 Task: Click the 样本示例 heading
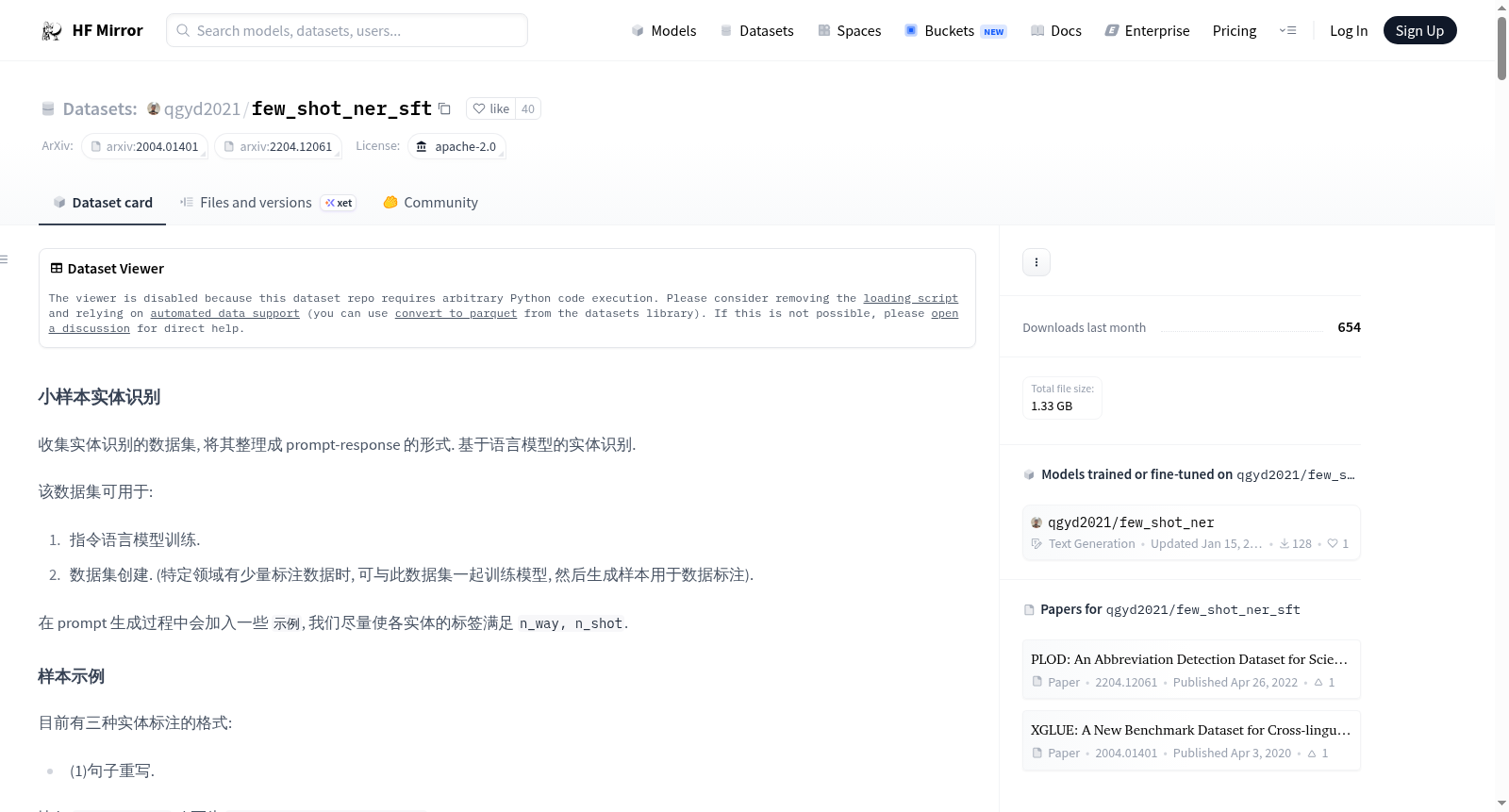[x=71, y=676]
